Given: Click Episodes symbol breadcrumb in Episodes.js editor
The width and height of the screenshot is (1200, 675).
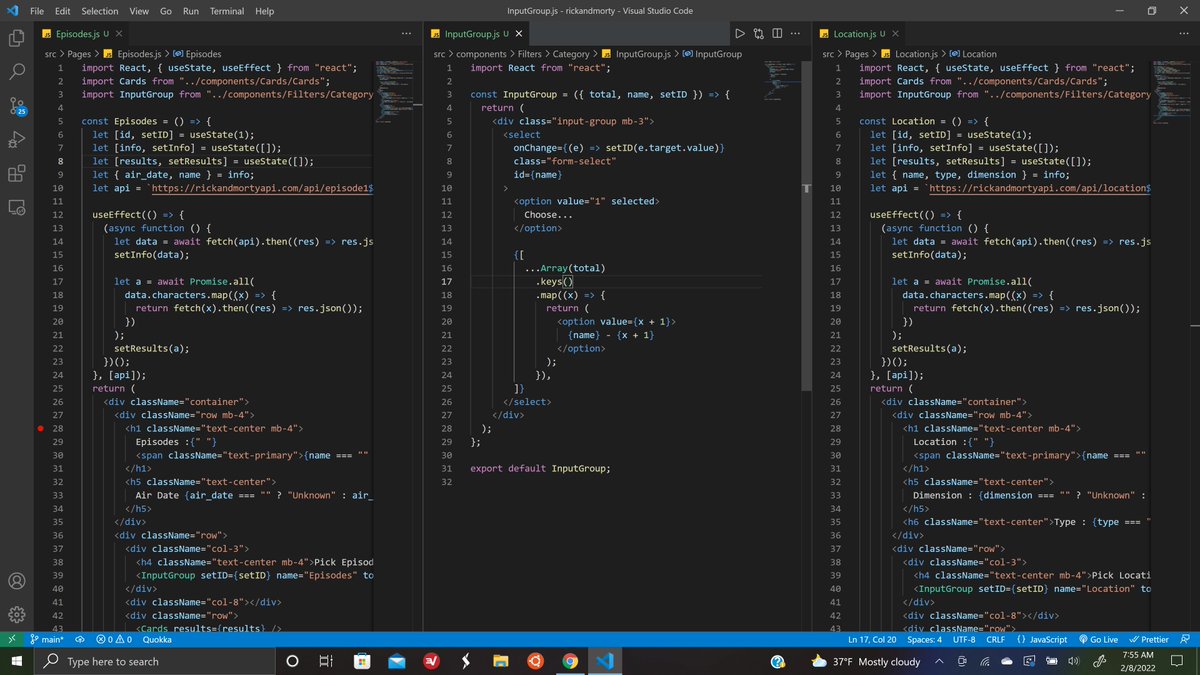Looking at the screenshot, I should [196, 54].
